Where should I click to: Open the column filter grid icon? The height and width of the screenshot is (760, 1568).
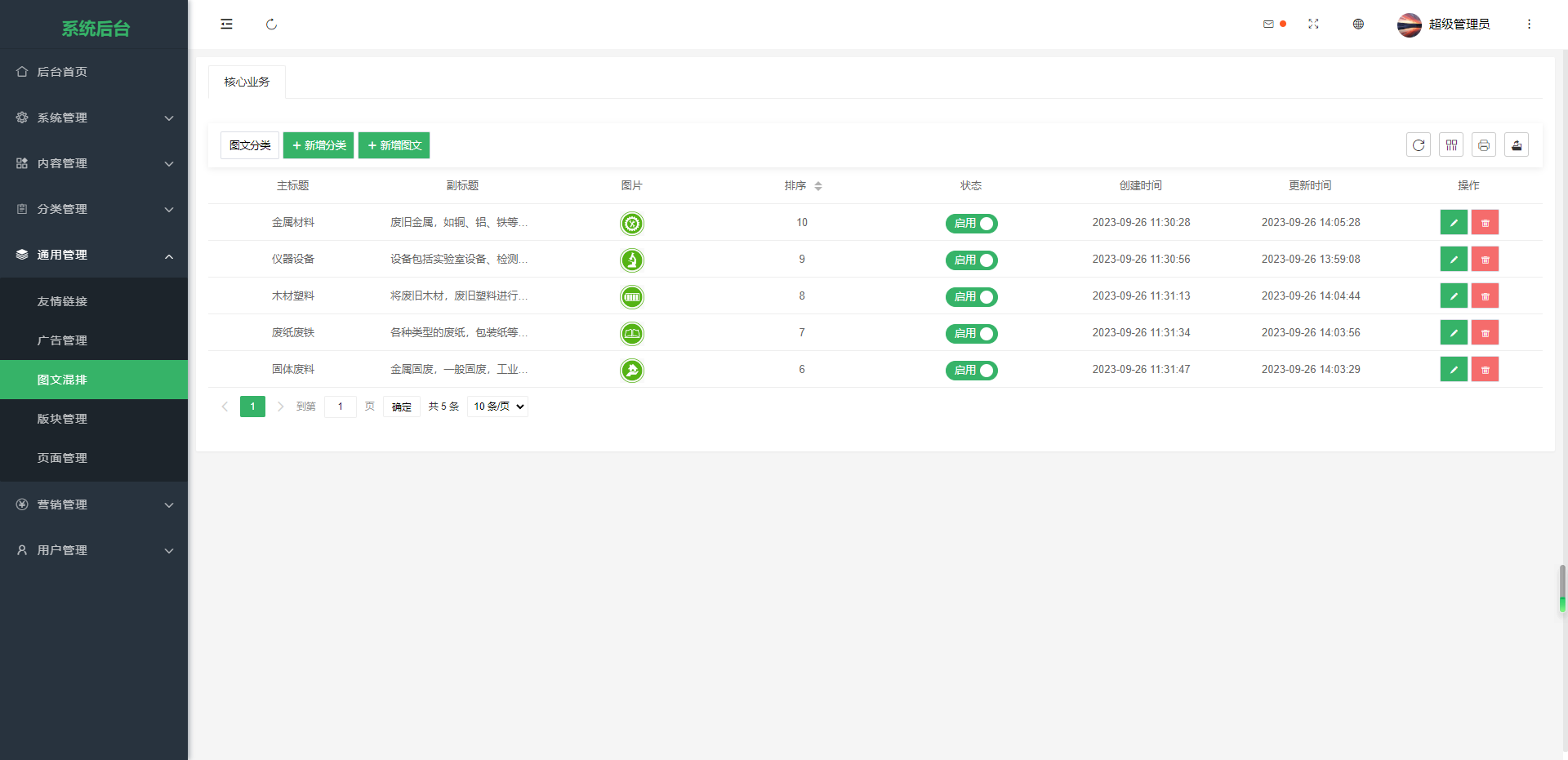(1451, 145)
